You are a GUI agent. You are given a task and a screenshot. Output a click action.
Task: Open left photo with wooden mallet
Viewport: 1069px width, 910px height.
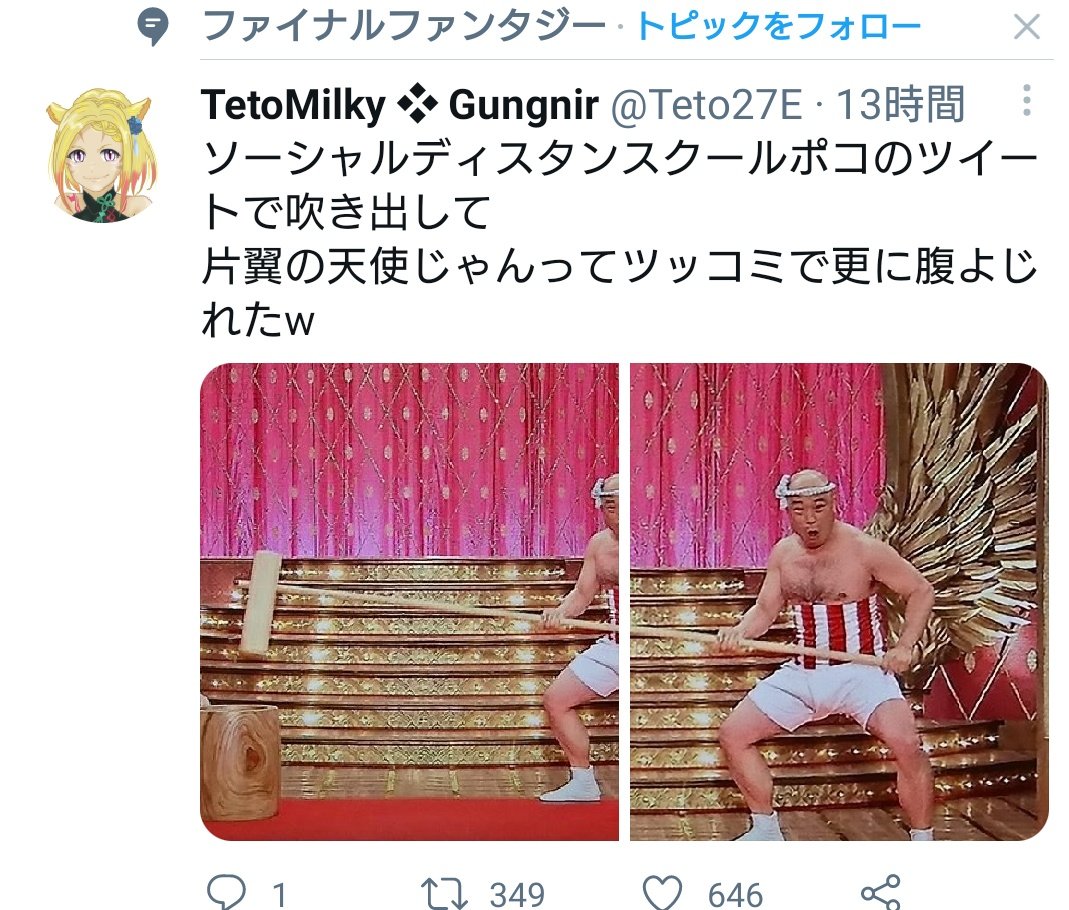pos(409,602)
